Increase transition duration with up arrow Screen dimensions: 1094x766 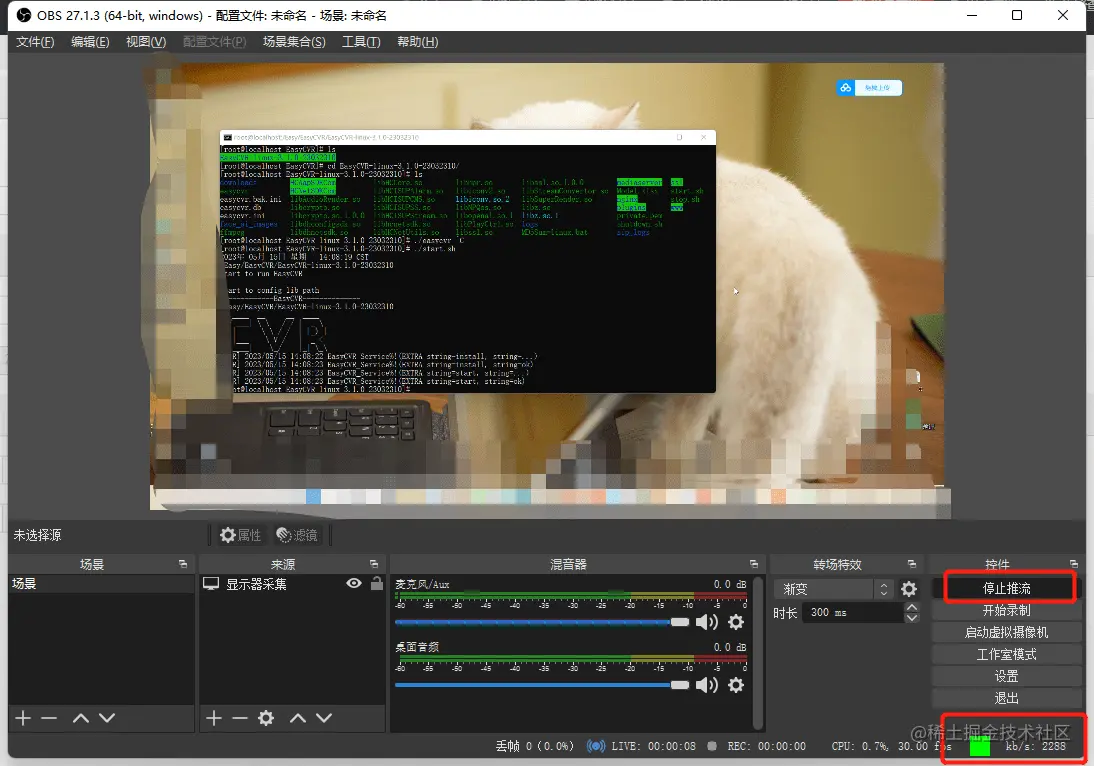click(x=911, y=608)
